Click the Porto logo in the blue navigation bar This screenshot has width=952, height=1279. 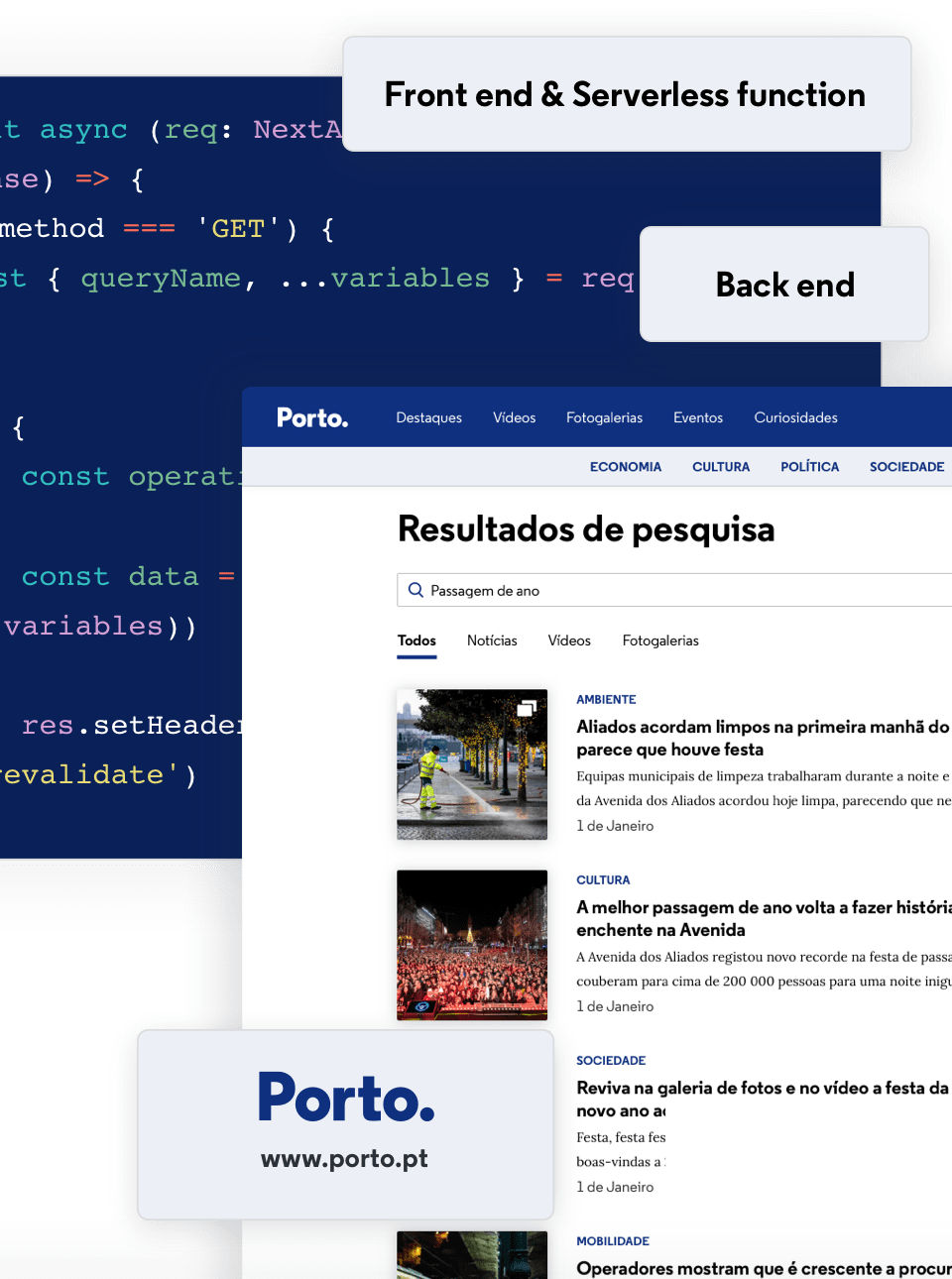coord(312,417)
